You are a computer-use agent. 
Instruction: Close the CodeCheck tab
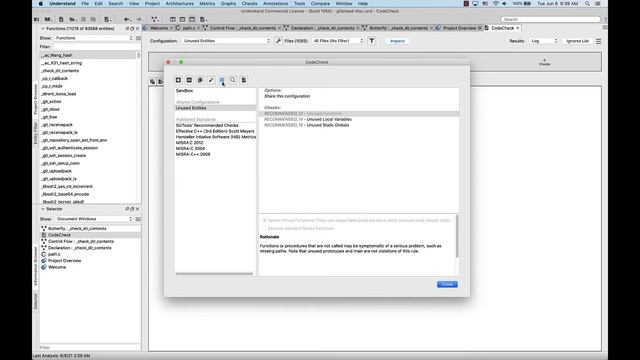pos(518,28)
